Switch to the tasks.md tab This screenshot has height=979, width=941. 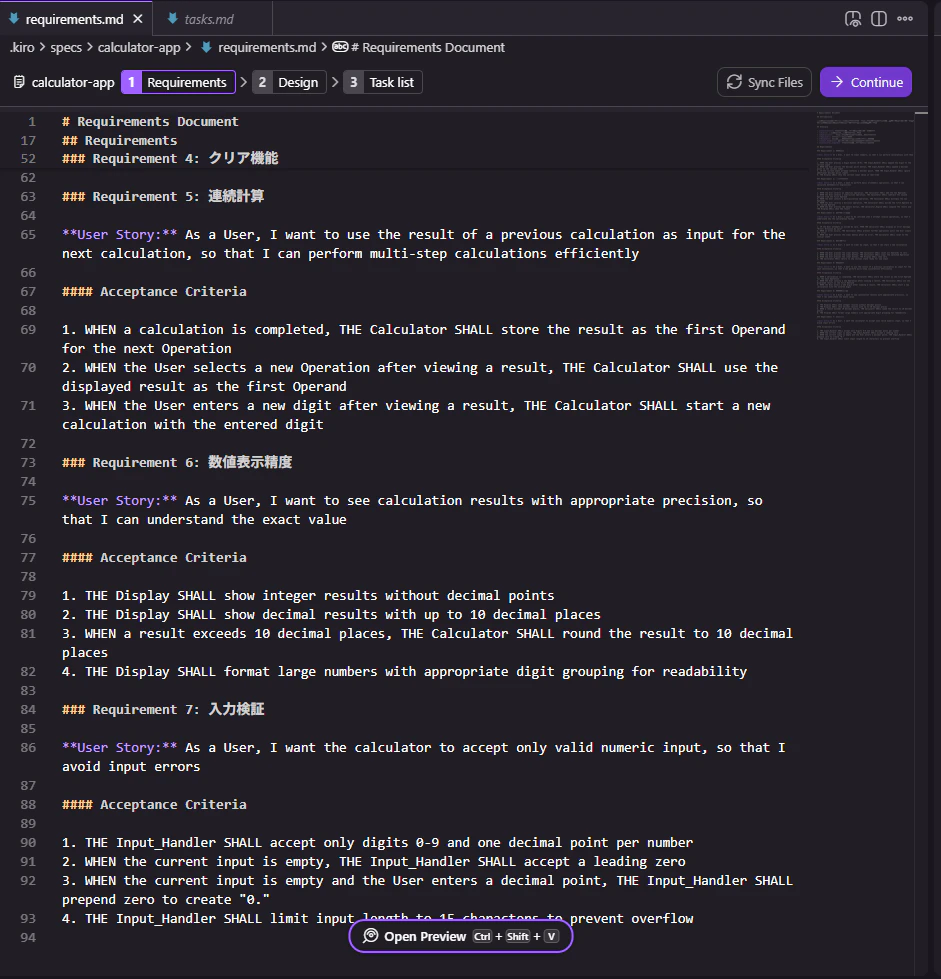[x=200, y=19]
